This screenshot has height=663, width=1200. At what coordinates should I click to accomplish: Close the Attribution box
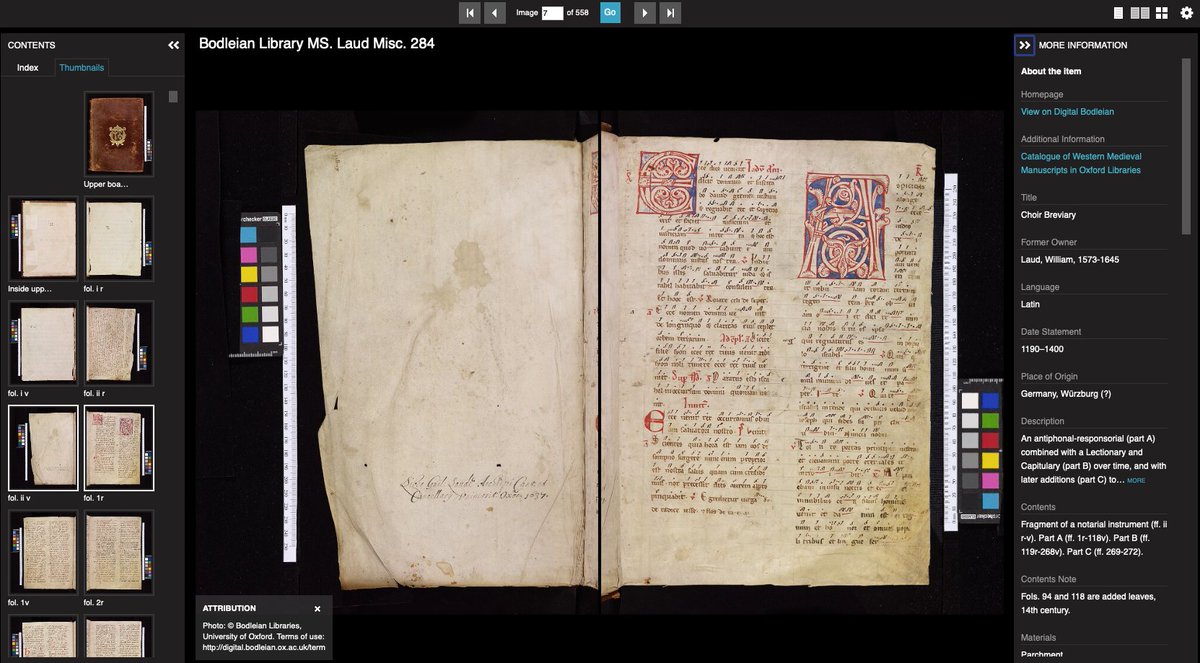(x=318, y=608)
